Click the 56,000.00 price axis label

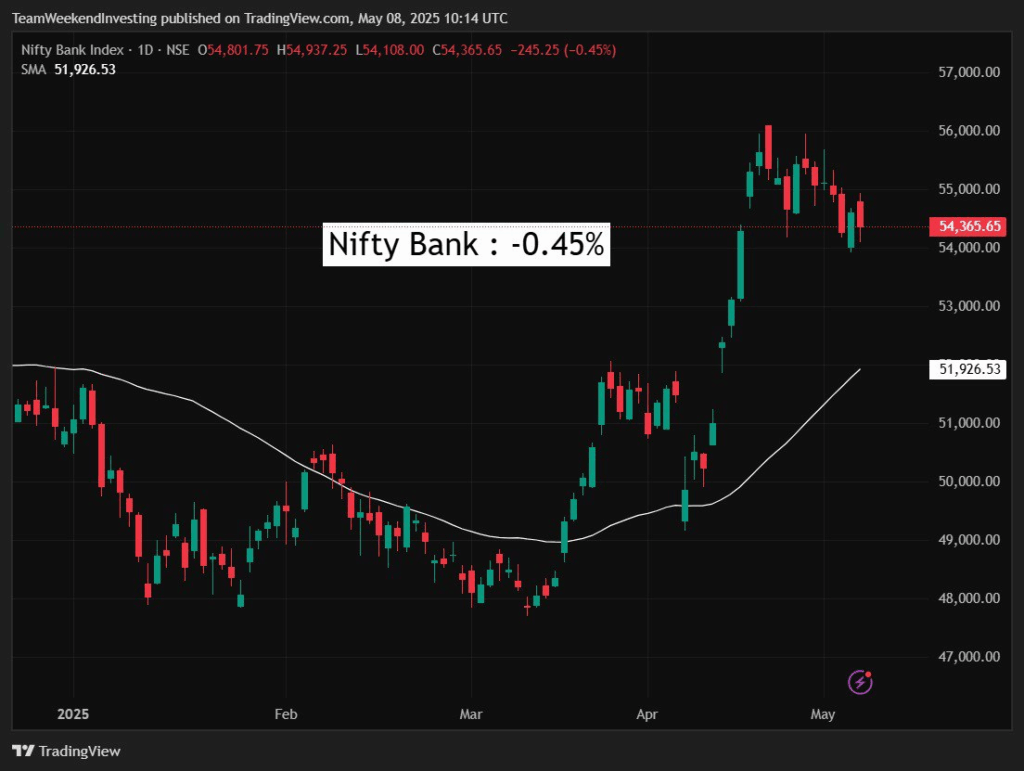[x=969, y=131]
